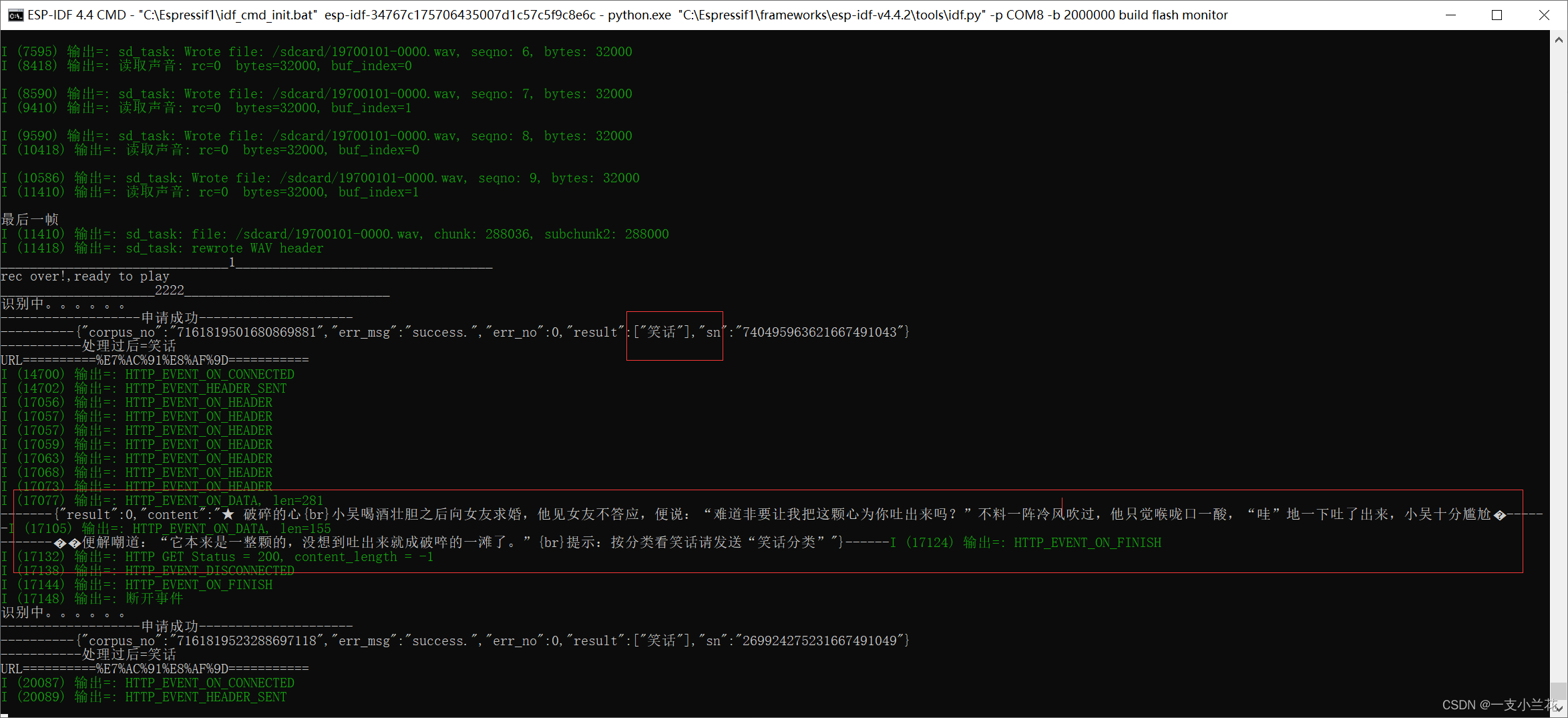Click the first '申请成功' line
The width and height of the screenshot is (1568, 718).
(x=177, y=318)
